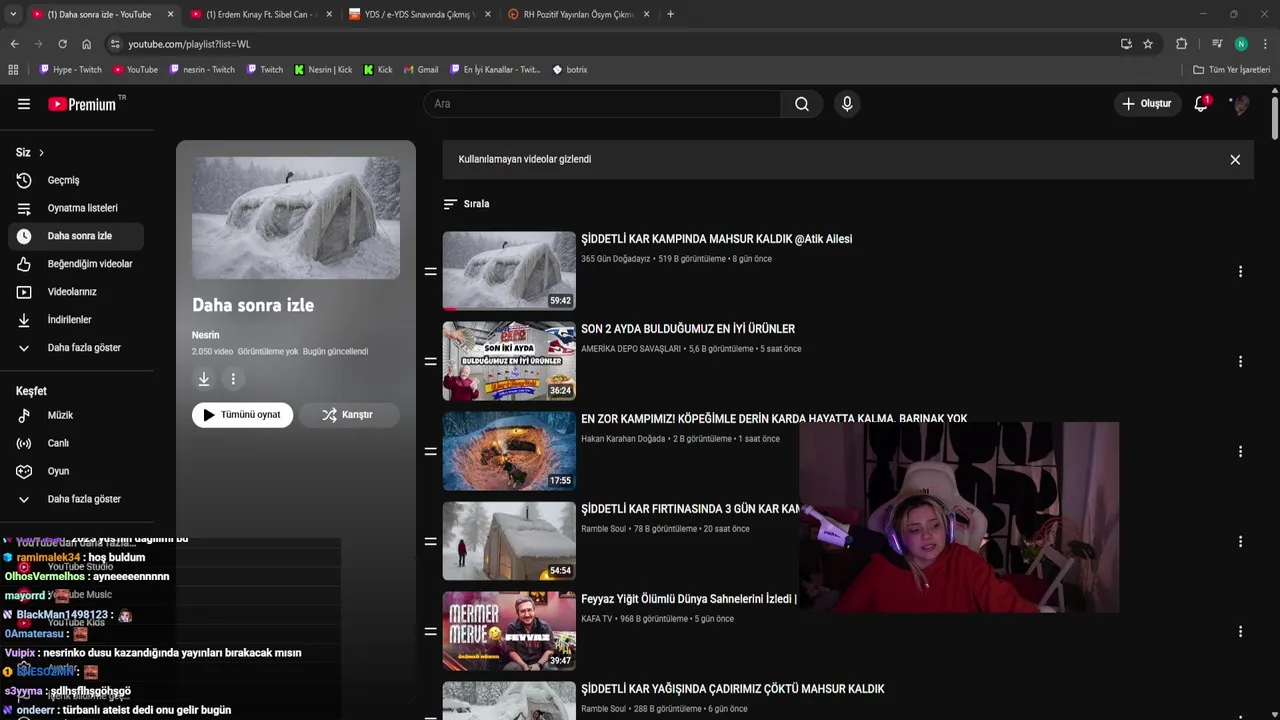Screen dimensions: 1280x720
Task: Expand the Siz section chevron
Action: point(41,153)
